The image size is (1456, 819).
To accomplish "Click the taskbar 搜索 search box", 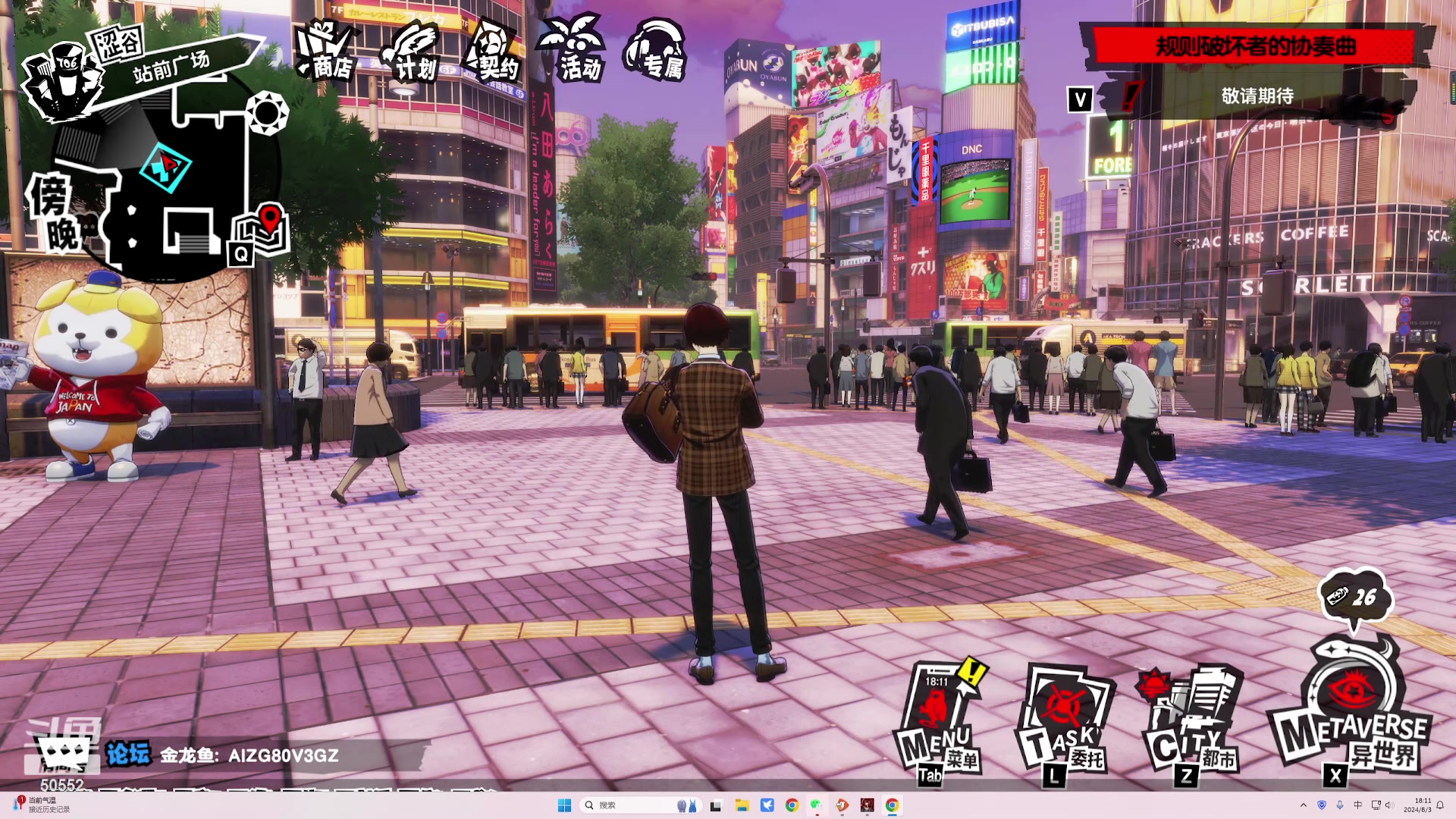I will point(639,805).
